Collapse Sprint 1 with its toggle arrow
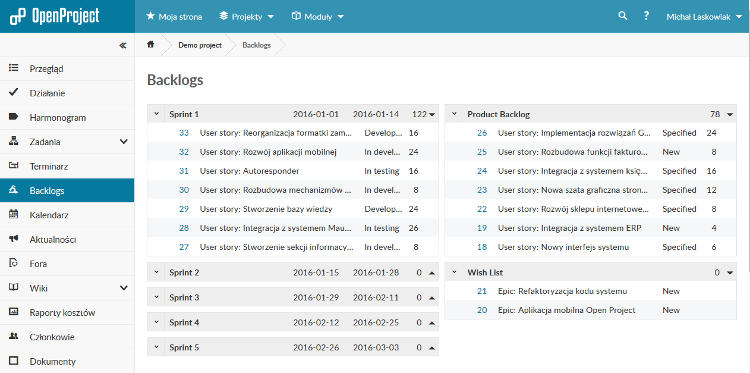The height and width of the screenshot is (373, 750). click(x=156, y=114)
